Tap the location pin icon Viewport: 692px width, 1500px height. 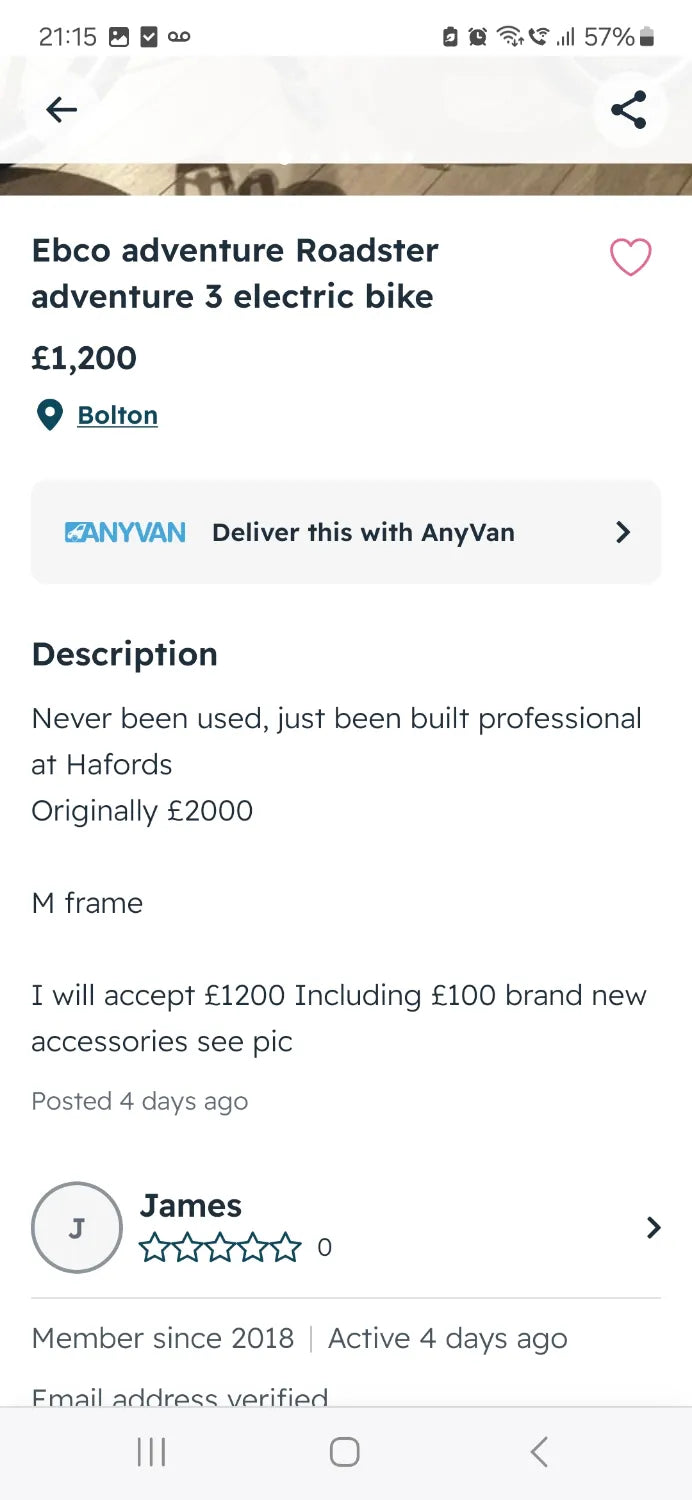(49, 415)
